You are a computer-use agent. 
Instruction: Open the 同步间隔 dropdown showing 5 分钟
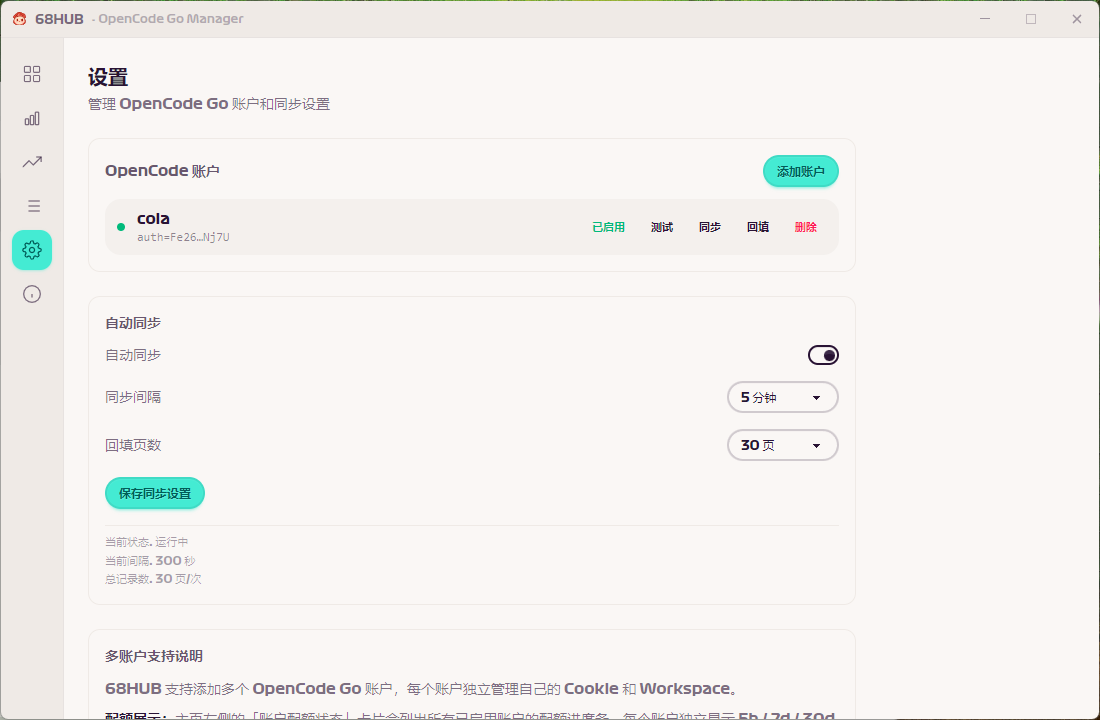782,397
